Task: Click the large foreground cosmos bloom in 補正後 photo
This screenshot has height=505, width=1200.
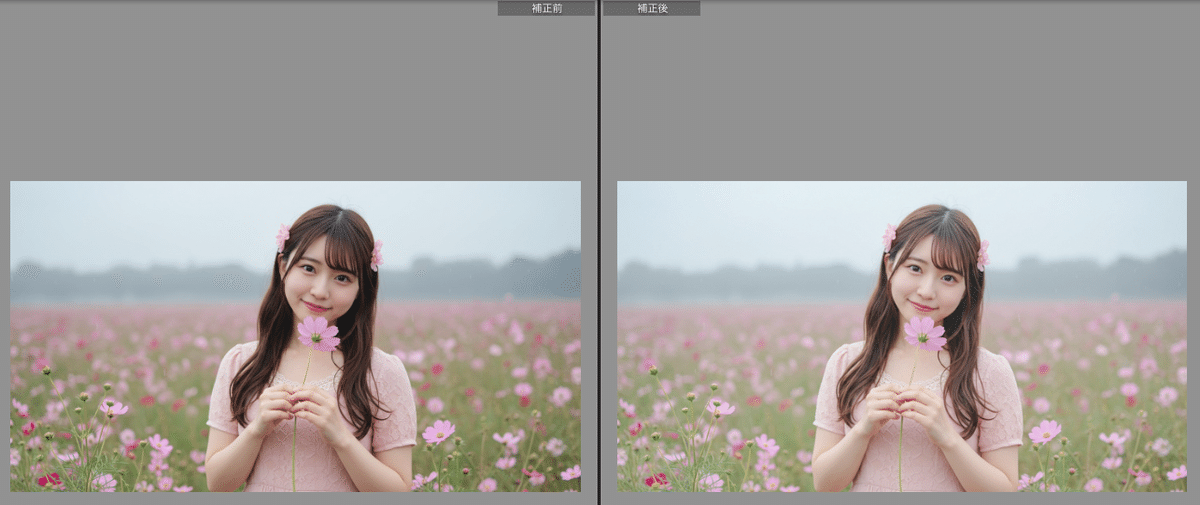Action: click(x=1045, y=431)
